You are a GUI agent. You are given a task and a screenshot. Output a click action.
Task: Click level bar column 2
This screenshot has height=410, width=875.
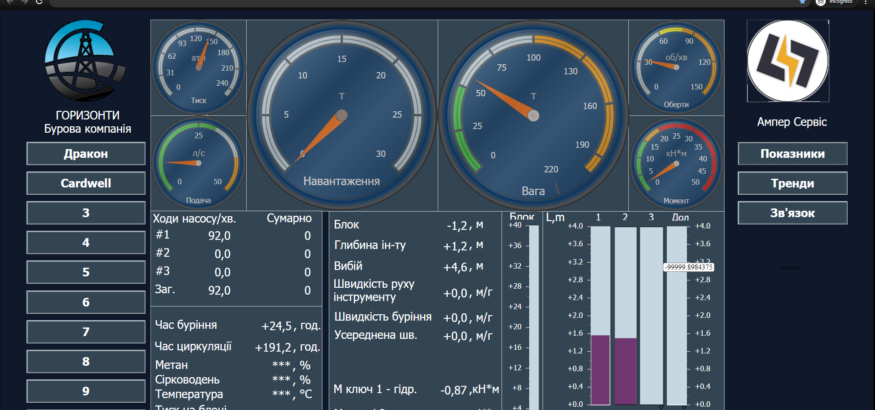tap(626, 315)
